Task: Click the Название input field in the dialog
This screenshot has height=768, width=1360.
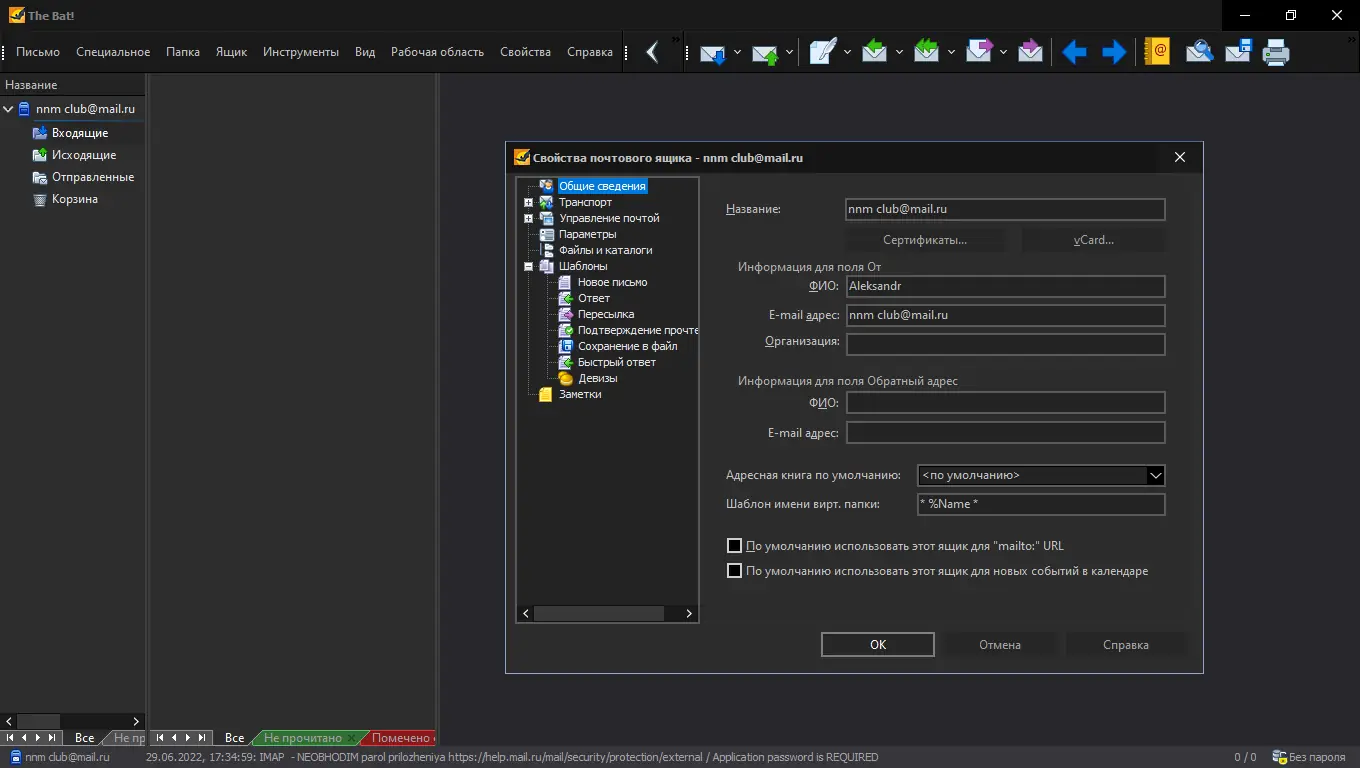Action: click(1006, 210)
